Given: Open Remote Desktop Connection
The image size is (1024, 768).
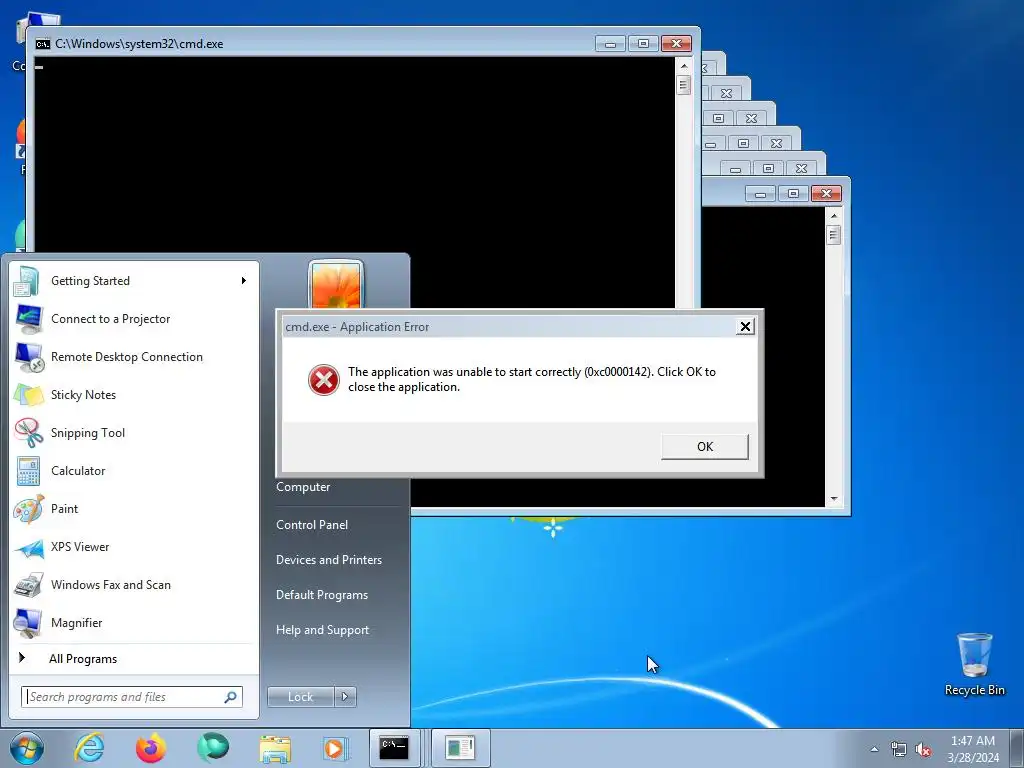Looking at the screenshot, I should 135,357.
